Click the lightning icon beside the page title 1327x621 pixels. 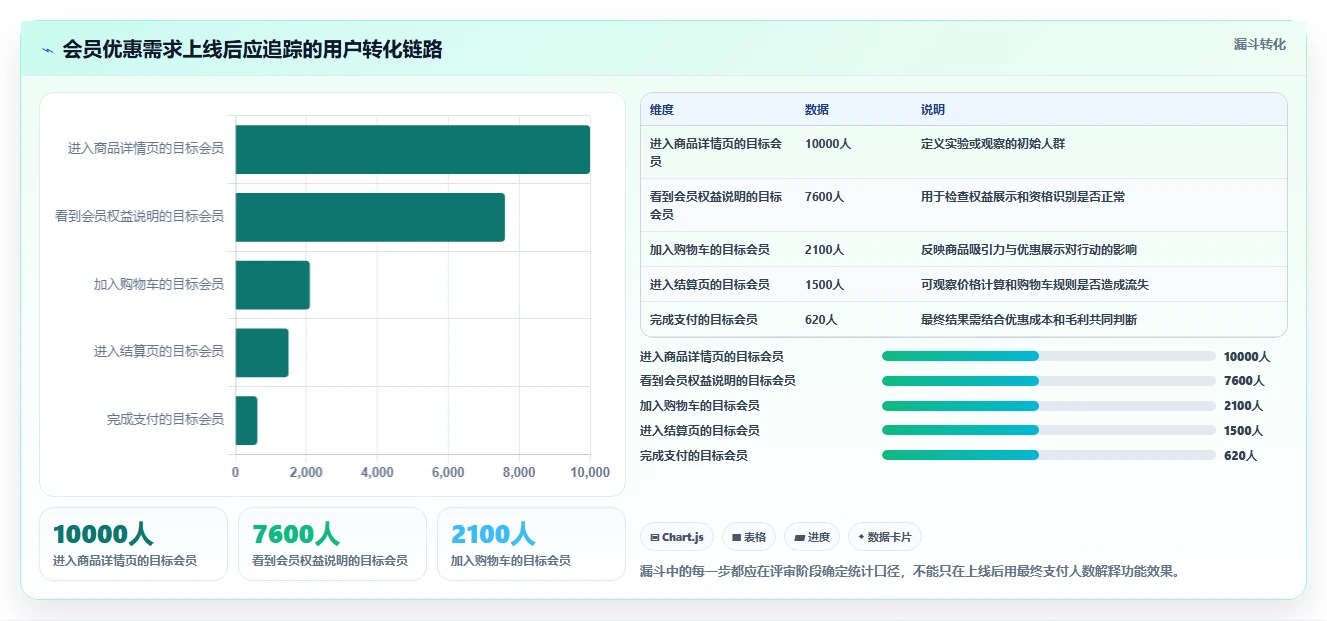[47, 50]
